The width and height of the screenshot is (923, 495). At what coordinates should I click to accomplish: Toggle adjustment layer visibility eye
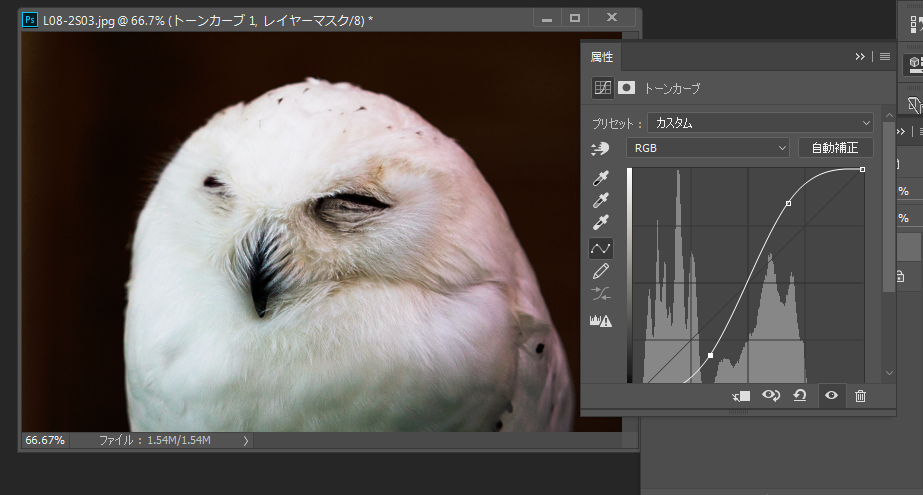click(831, 396)
